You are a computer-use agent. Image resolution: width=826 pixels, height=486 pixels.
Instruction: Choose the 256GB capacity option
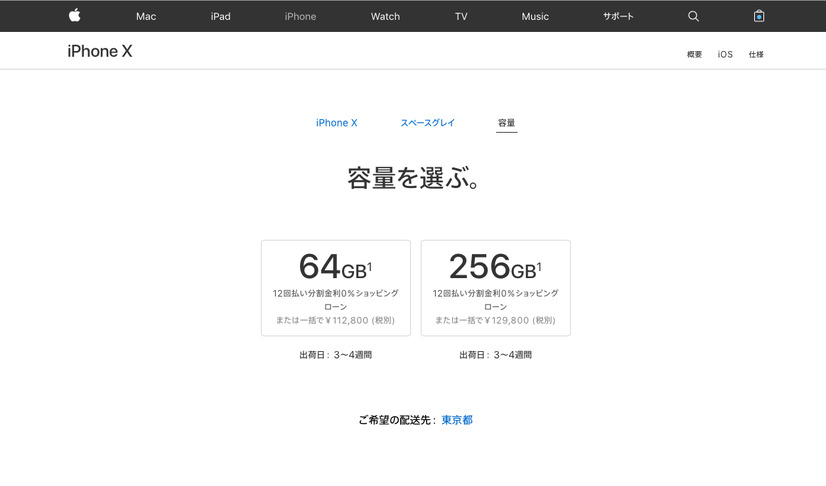496,288
